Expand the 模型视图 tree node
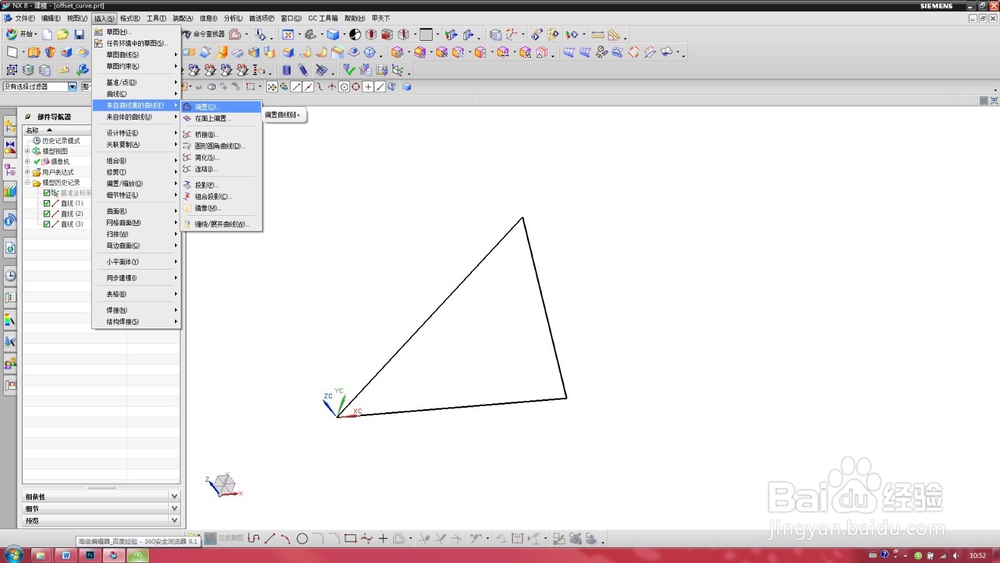 pos(27,151)
